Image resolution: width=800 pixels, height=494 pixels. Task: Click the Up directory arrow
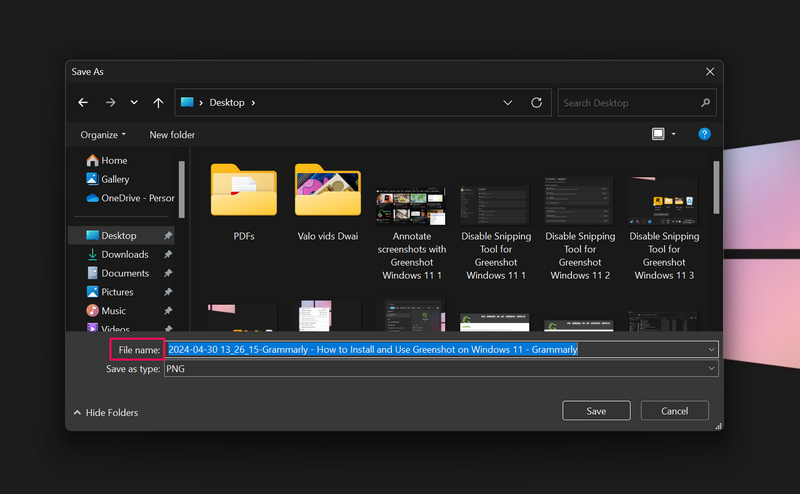click(158, 102)
